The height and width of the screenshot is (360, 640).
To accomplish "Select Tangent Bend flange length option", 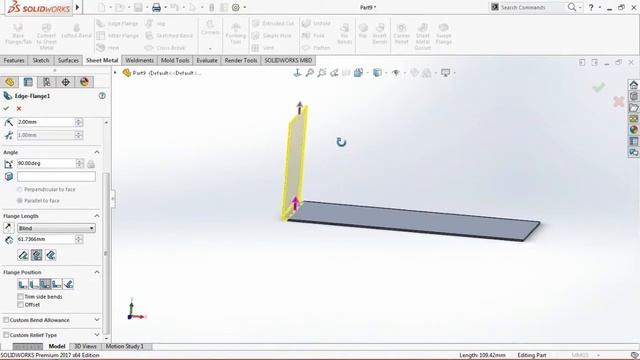I will 51,255.
